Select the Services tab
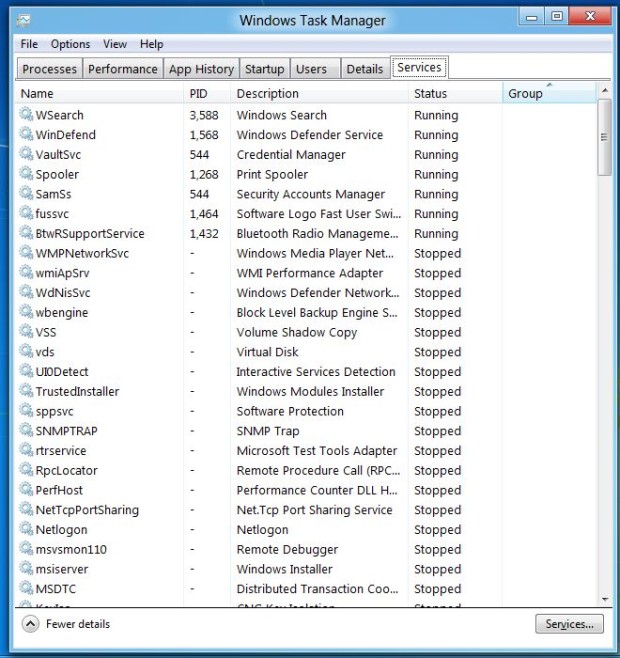This screenshot has width=620, height=658. click(x=419, y=67)
